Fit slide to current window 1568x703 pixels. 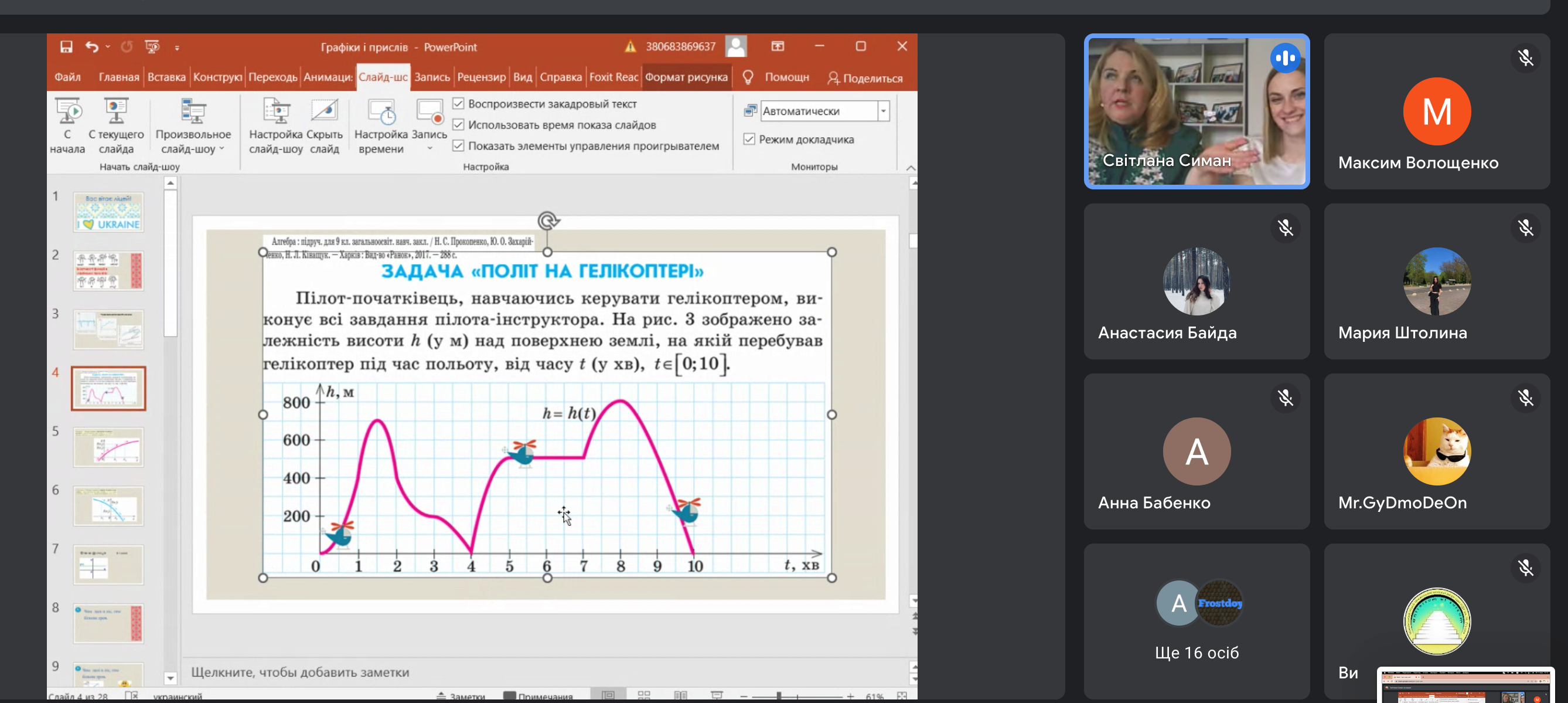[x=902, y=696]
